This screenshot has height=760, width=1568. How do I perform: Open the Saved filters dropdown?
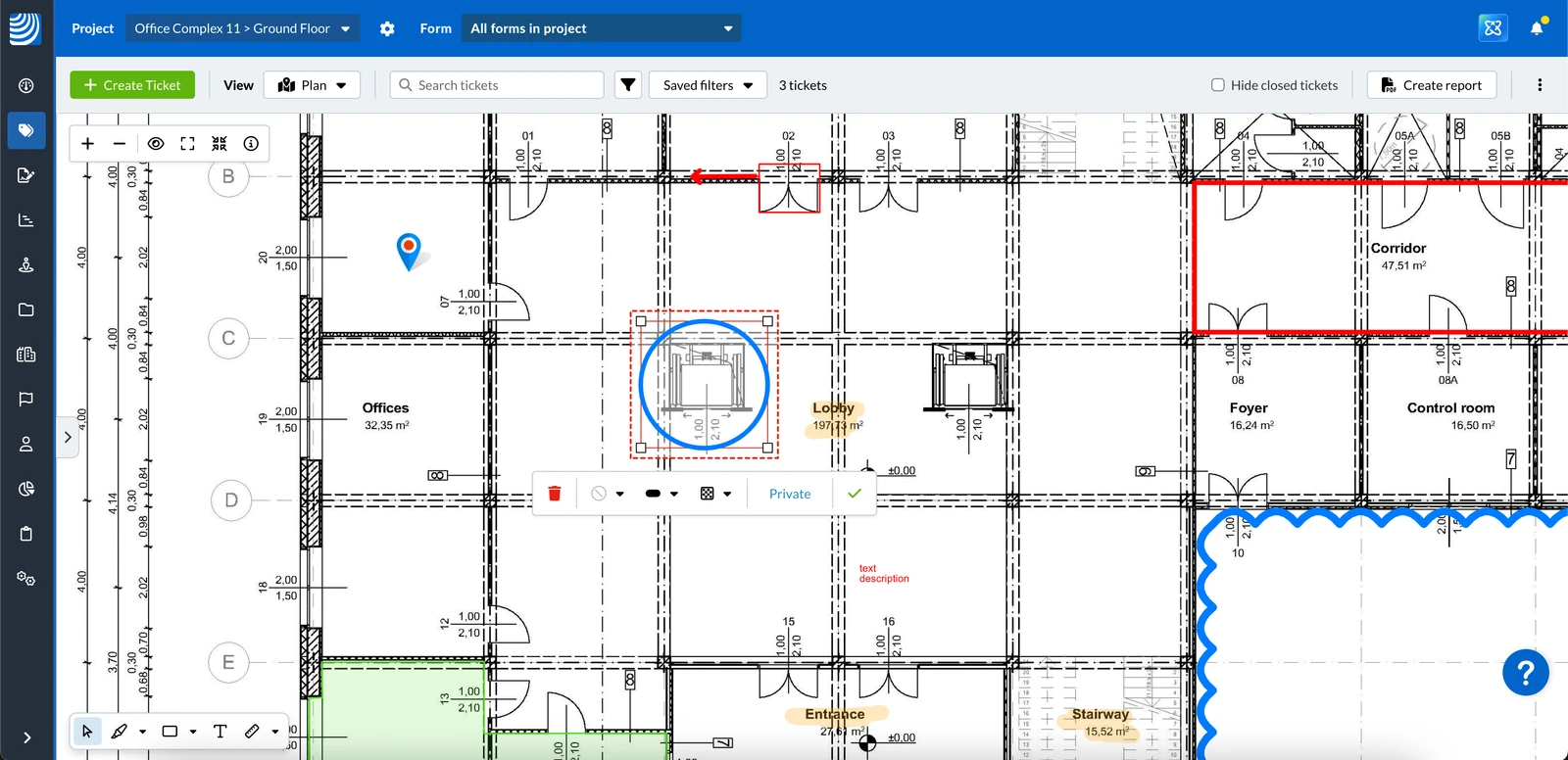tap(708, 85)
